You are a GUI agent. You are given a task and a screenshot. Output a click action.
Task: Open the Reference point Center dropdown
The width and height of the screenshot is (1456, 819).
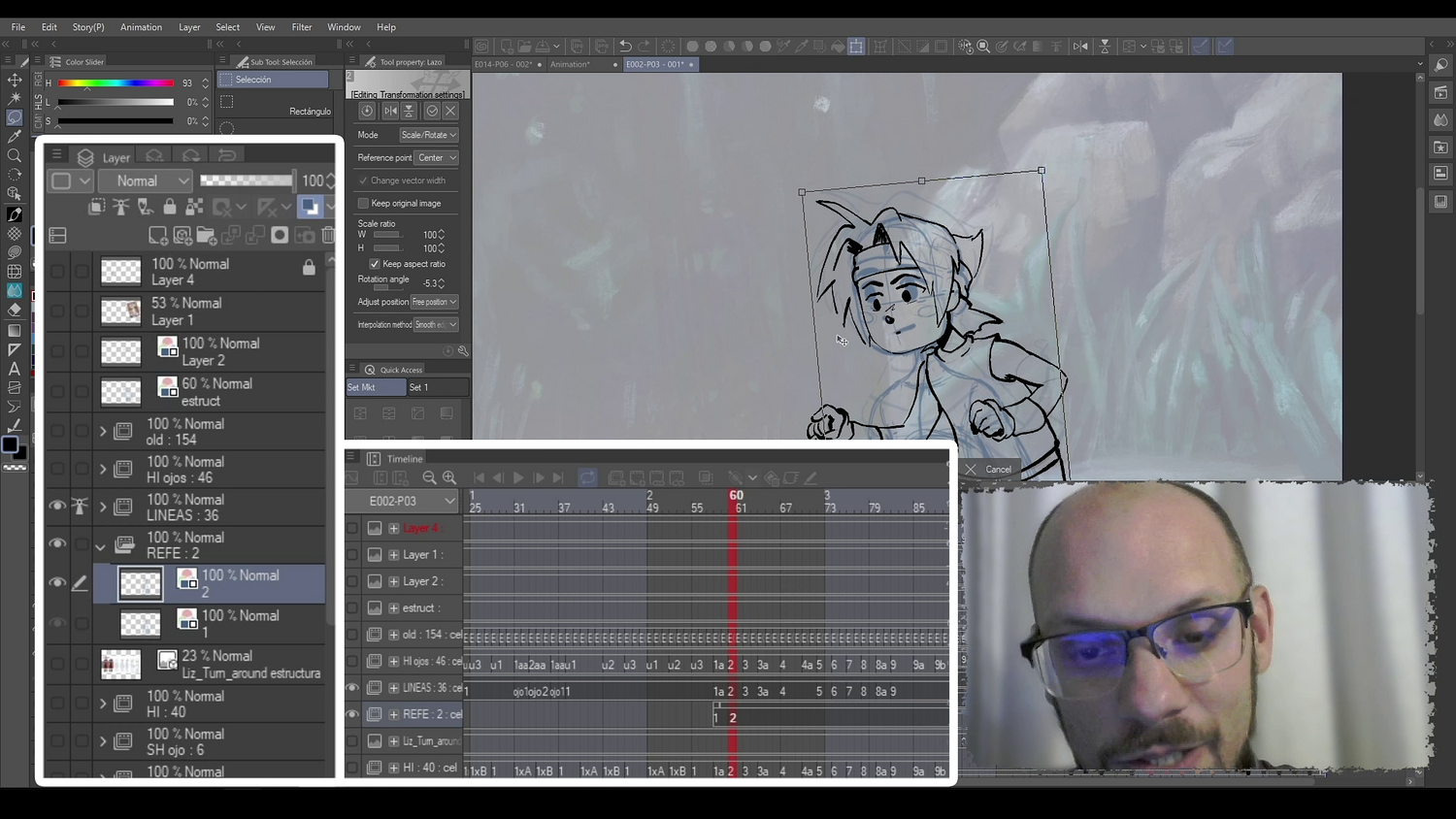[x=436, y=157]
